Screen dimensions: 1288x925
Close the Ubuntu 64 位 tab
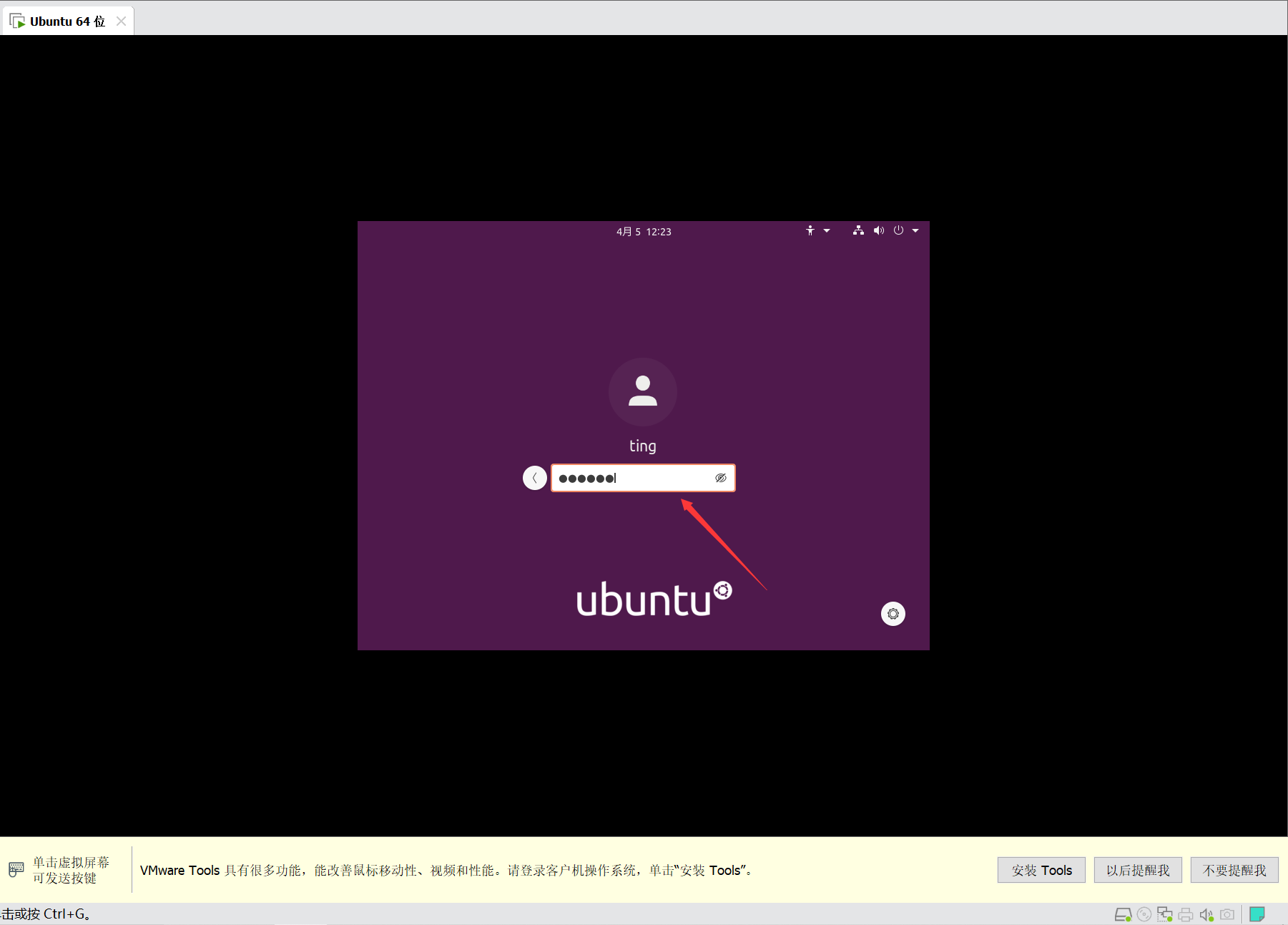(x=122, y=21)
